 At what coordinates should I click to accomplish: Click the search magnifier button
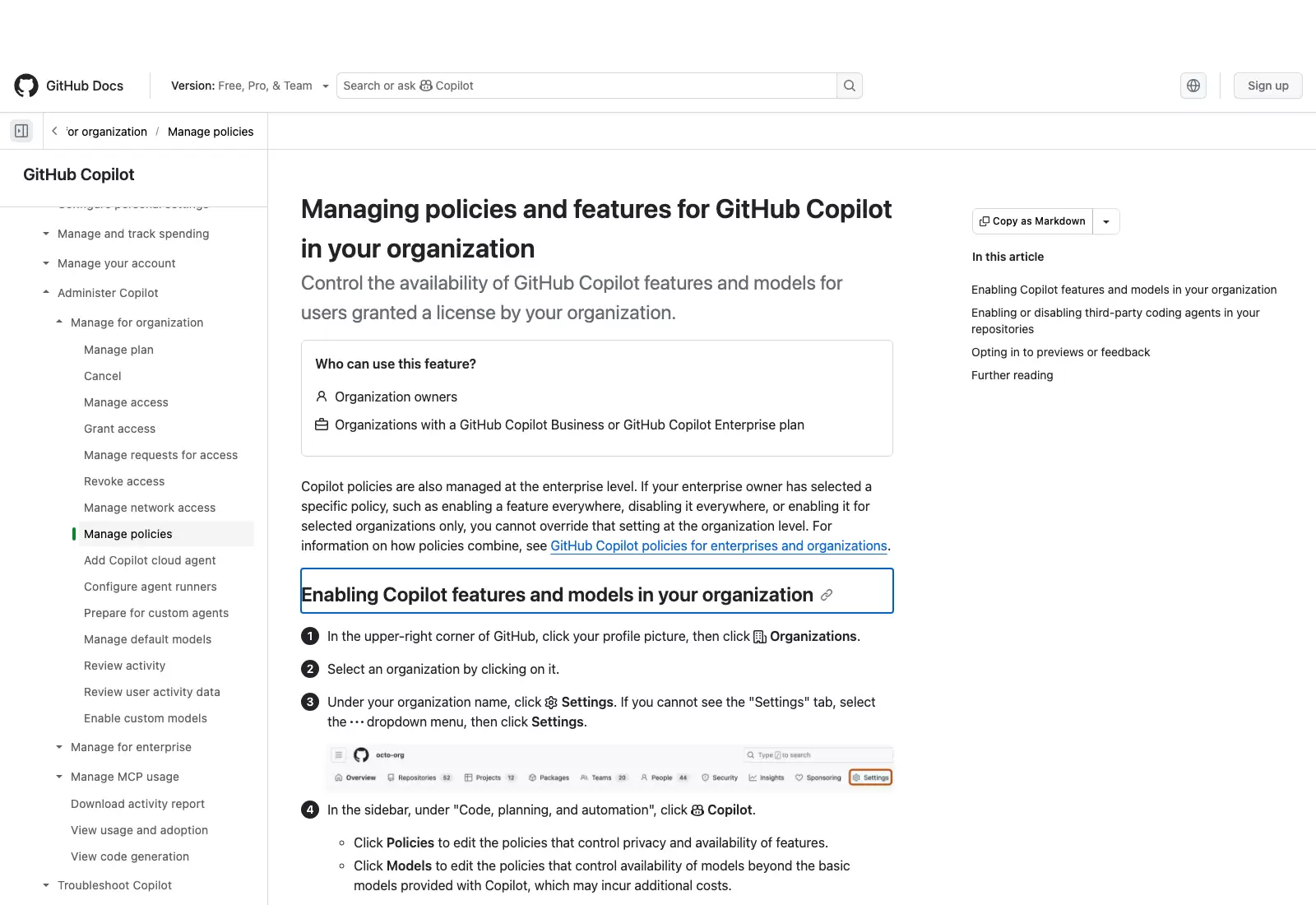[850, 86]
